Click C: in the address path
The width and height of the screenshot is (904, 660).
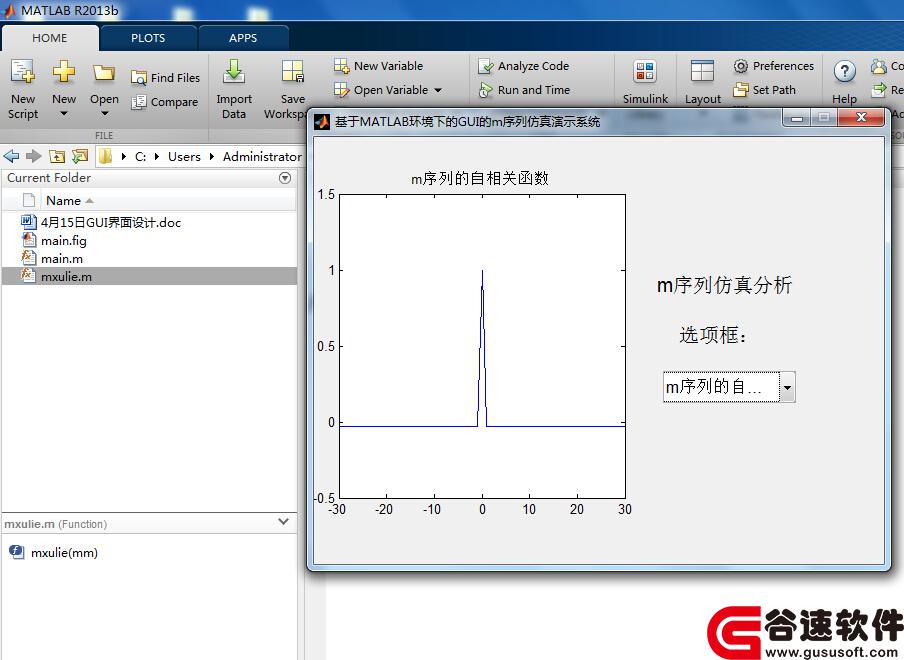(x=140, y=157)
